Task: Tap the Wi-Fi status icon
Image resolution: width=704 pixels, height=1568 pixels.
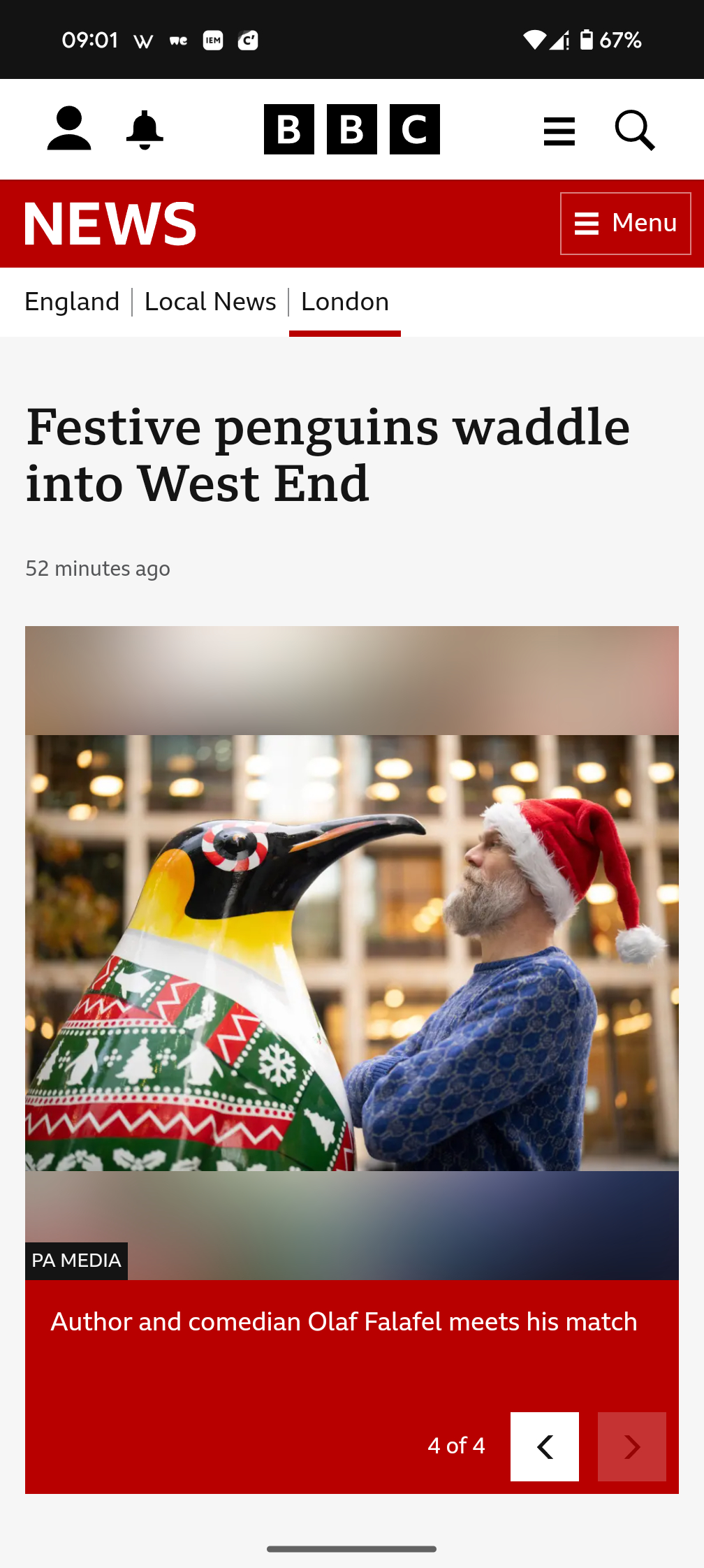Action: (534, 40)
